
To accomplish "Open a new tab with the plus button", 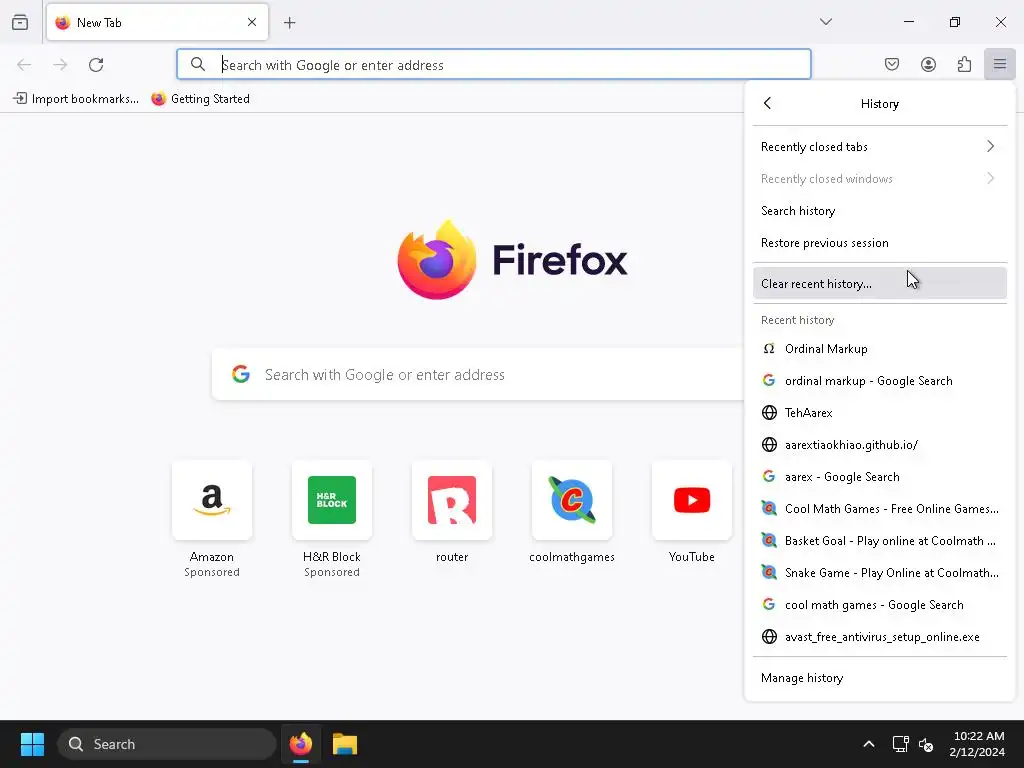I will pyautogui.click(x=290, y=23).
